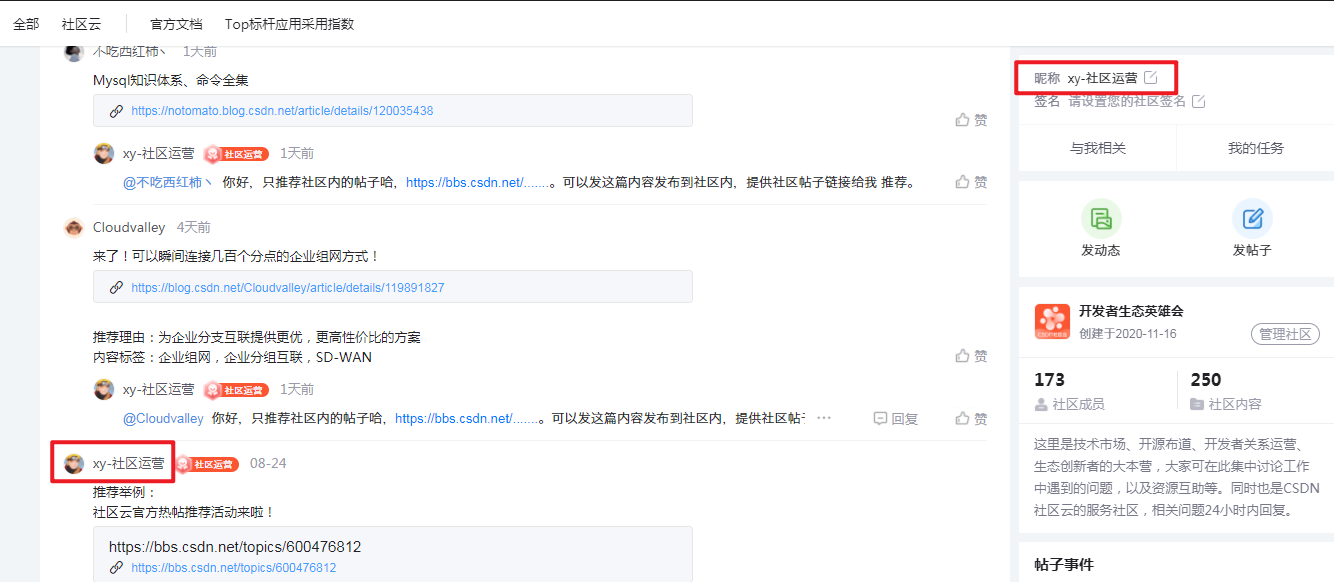The image size is (1334, 582).
Task: Click the green 发动态 icon
Action: 1101,218
